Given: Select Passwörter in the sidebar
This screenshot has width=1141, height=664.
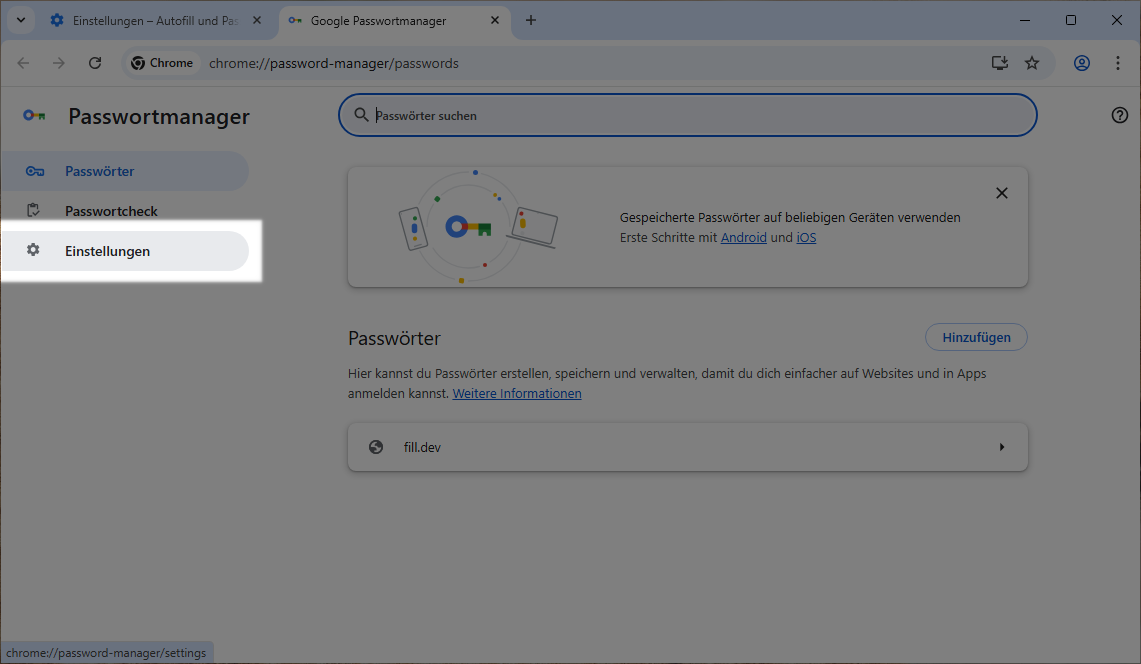Looking at the screenshot, I should point(125,171).
